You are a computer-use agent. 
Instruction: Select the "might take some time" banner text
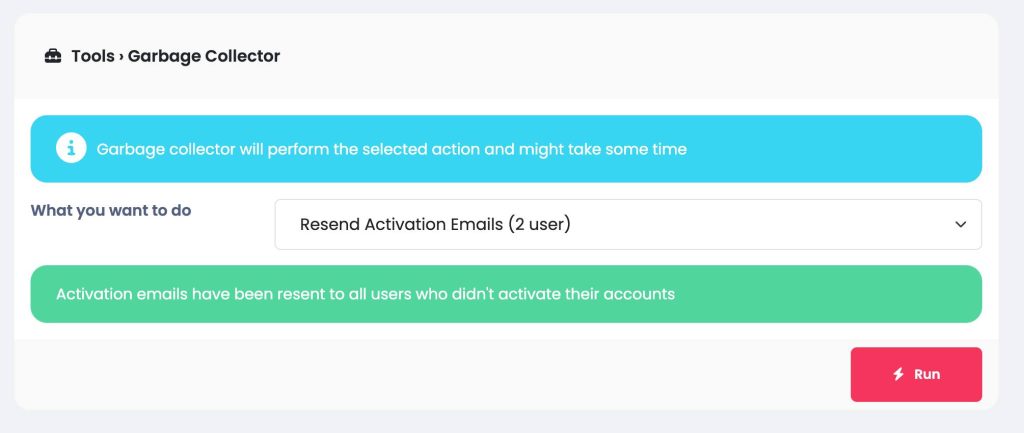tap(603, 150)
